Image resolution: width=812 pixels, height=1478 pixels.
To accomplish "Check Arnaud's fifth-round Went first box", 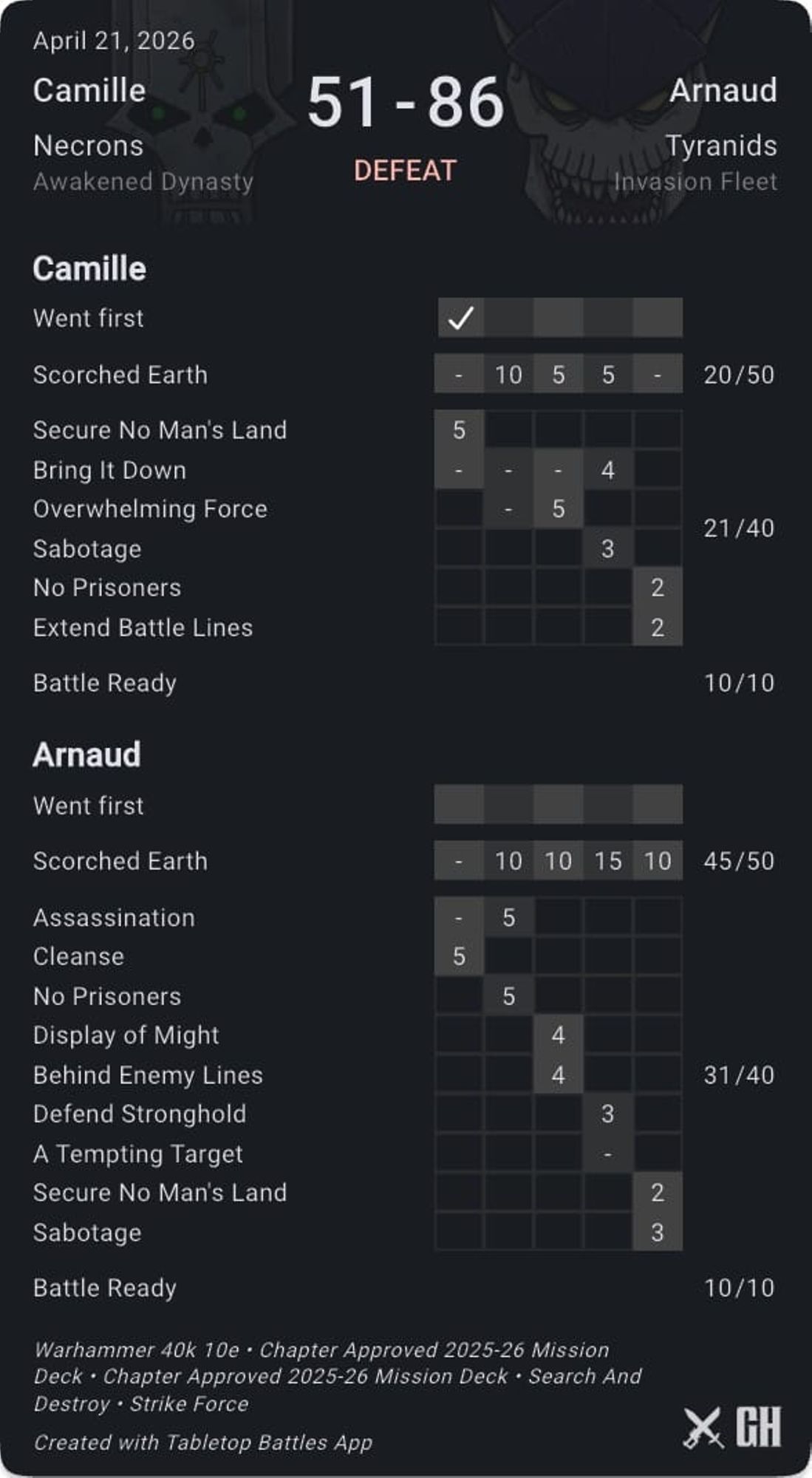I will point(658,805).
